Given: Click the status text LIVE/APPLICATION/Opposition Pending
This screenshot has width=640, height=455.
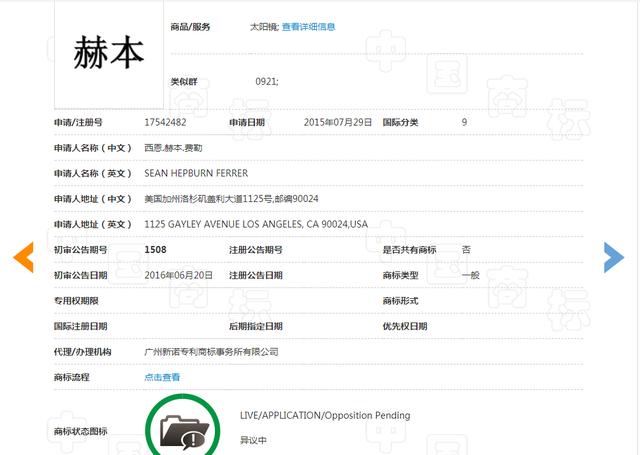Looking at the screenshot, I should pyautogui.click(x=325, y=415).
